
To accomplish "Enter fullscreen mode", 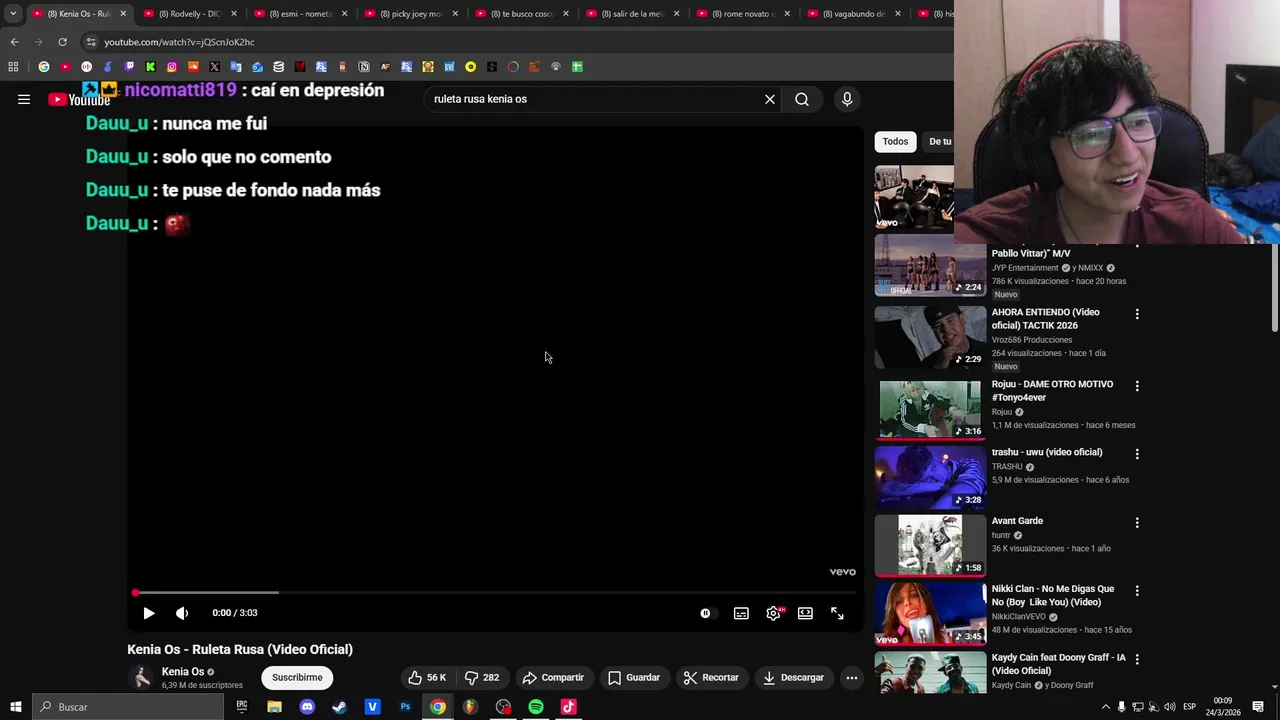I will click(837, 613).
